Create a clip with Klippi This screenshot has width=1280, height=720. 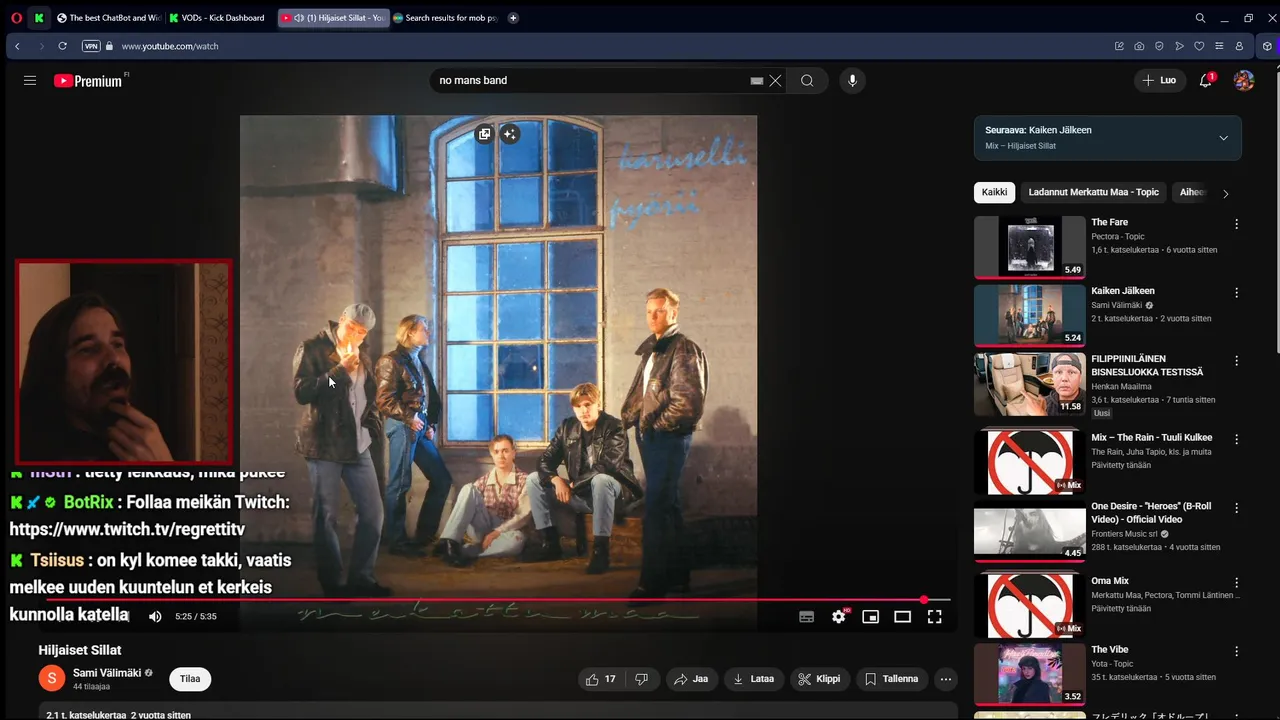pos(819,679)
